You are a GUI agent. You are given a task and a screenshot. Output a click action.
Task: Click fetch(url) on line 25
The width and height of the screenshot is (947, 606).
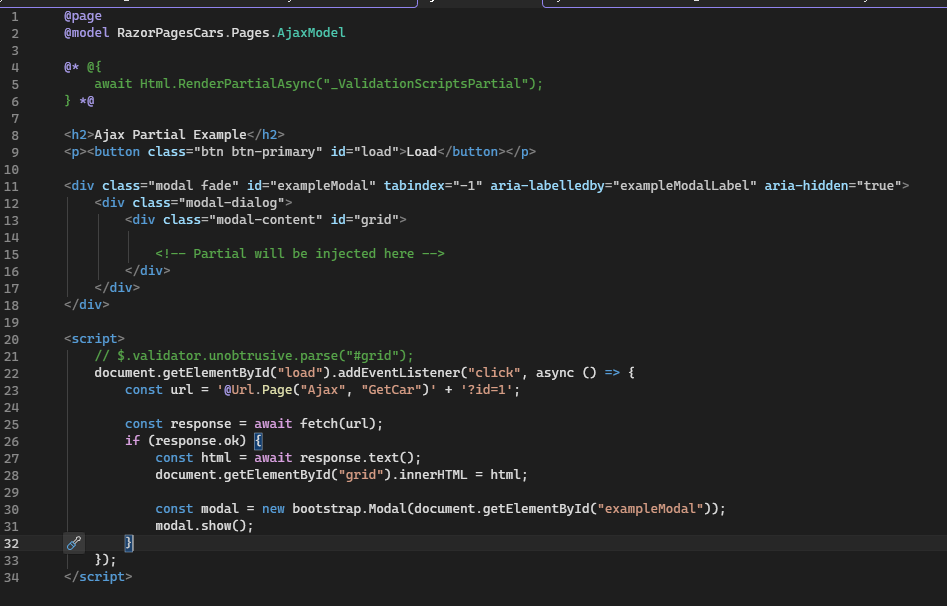[x=338, y=424]
